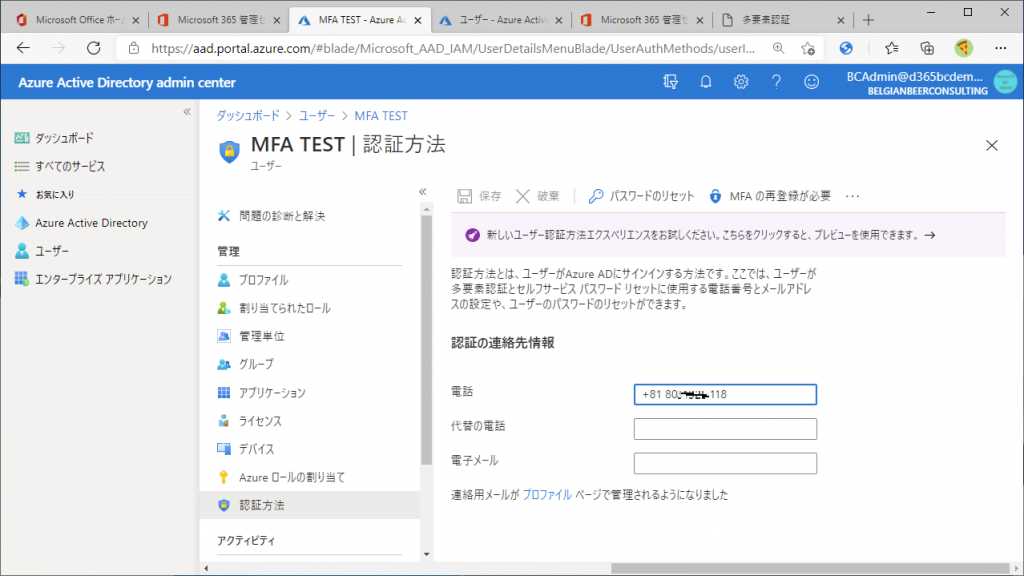Open portal settings gear
This screenshot has width=1024, height=576.
(x=741, y=82)
